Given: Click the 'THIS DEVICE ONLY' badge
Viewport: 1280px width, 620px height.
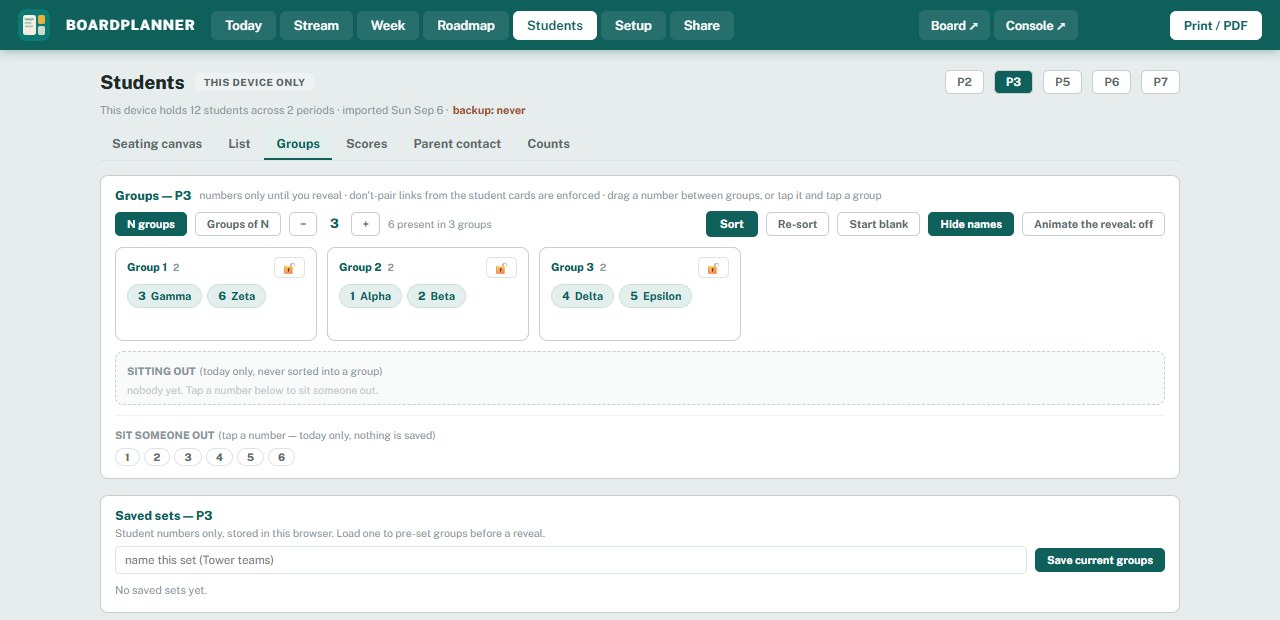Looking at the screenshot, I should pos(254,83).
